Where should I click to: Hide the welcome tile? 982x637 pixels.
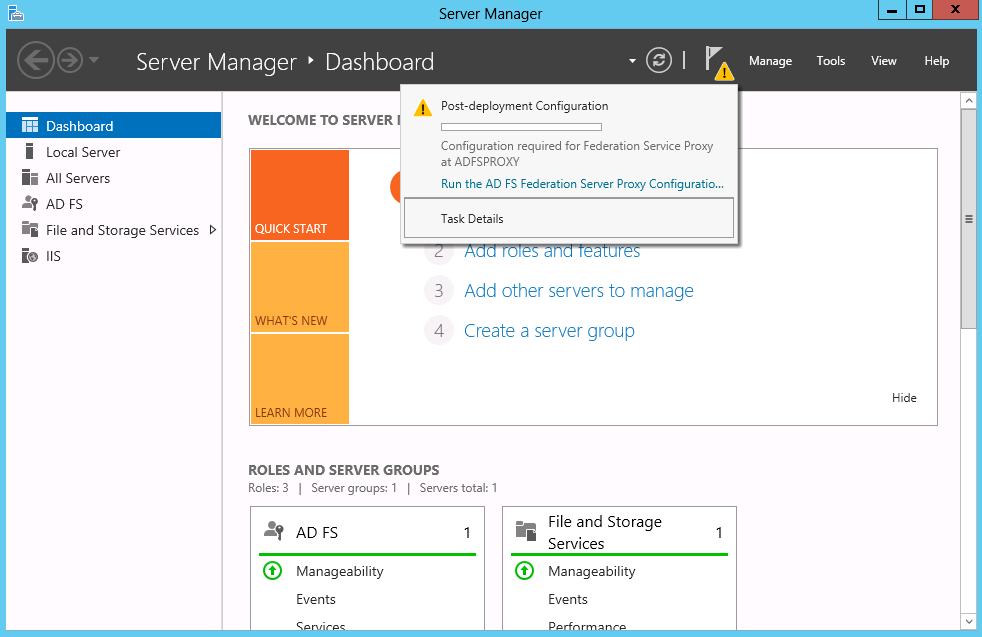(904, 398)
